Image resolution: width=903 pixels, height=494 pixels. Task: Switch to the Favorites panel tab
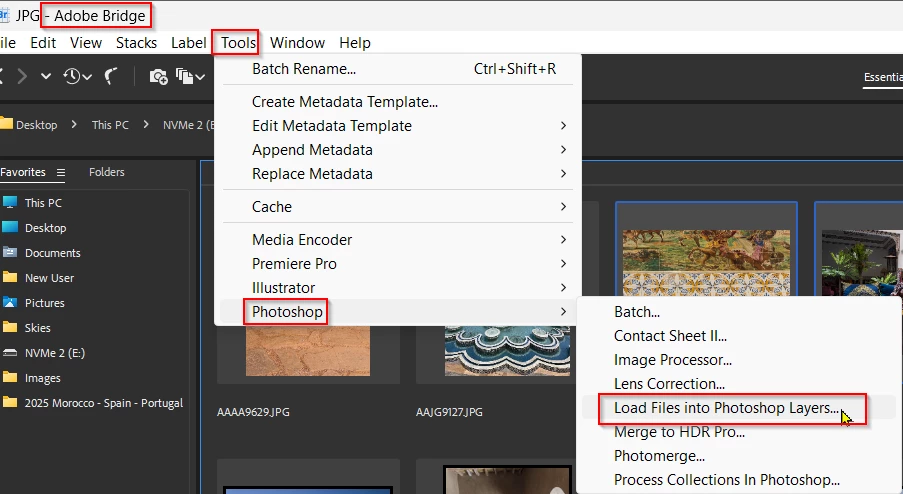click(x=23, y=172)
